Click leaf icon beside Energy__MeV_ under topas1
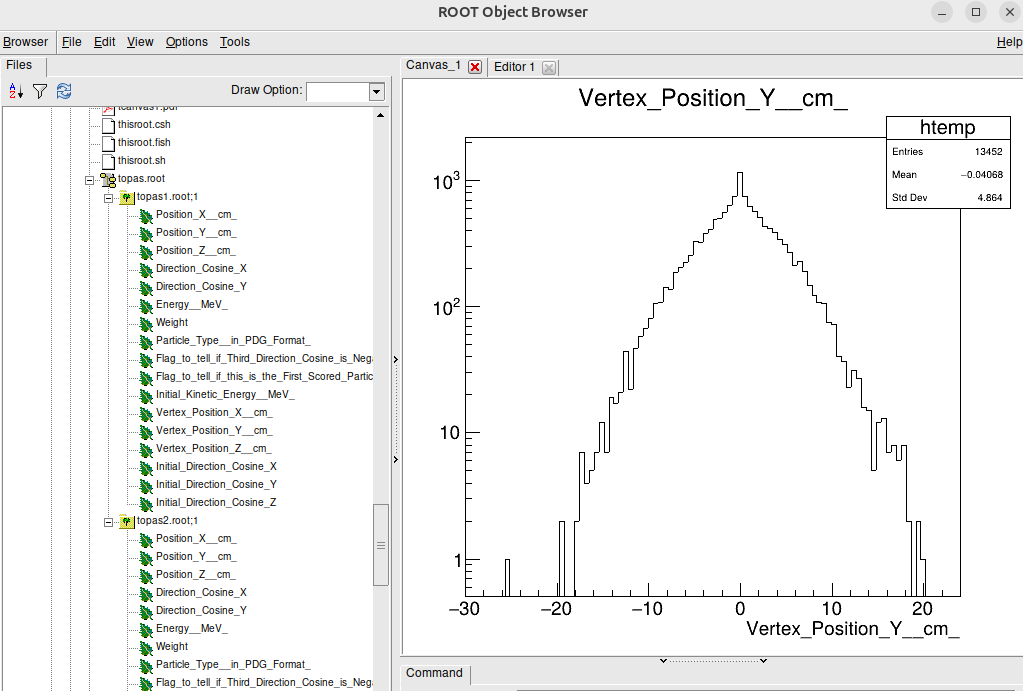The width and height of the screenshot is (1023, 691). (x=145, y=305)
